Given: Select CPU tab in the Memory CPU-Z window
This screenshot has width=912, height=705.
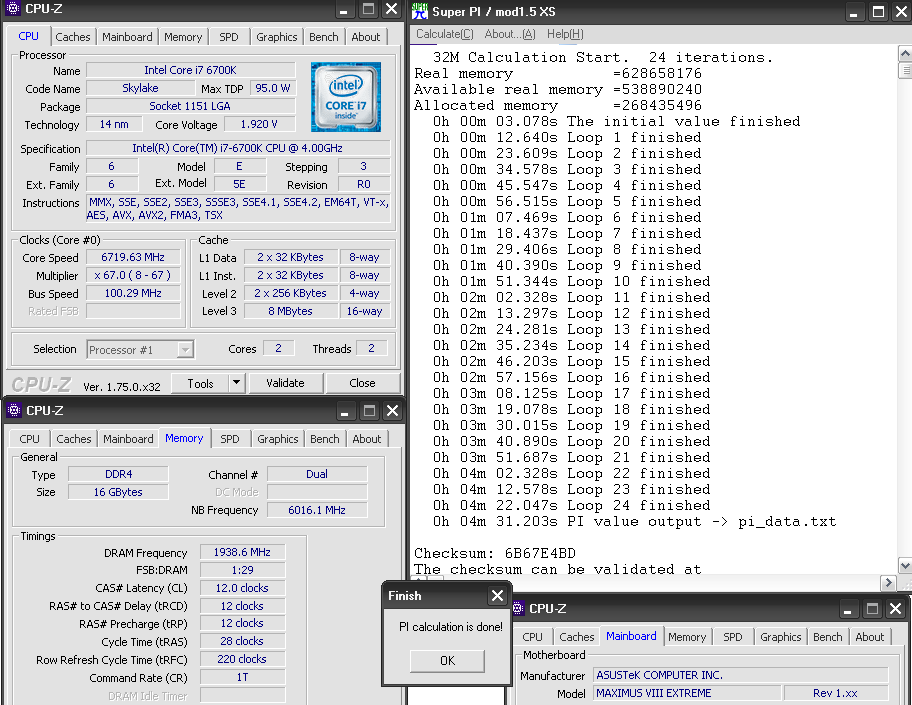Looking at the screenshot, I should pyautogui.click(x=29, y=439).
